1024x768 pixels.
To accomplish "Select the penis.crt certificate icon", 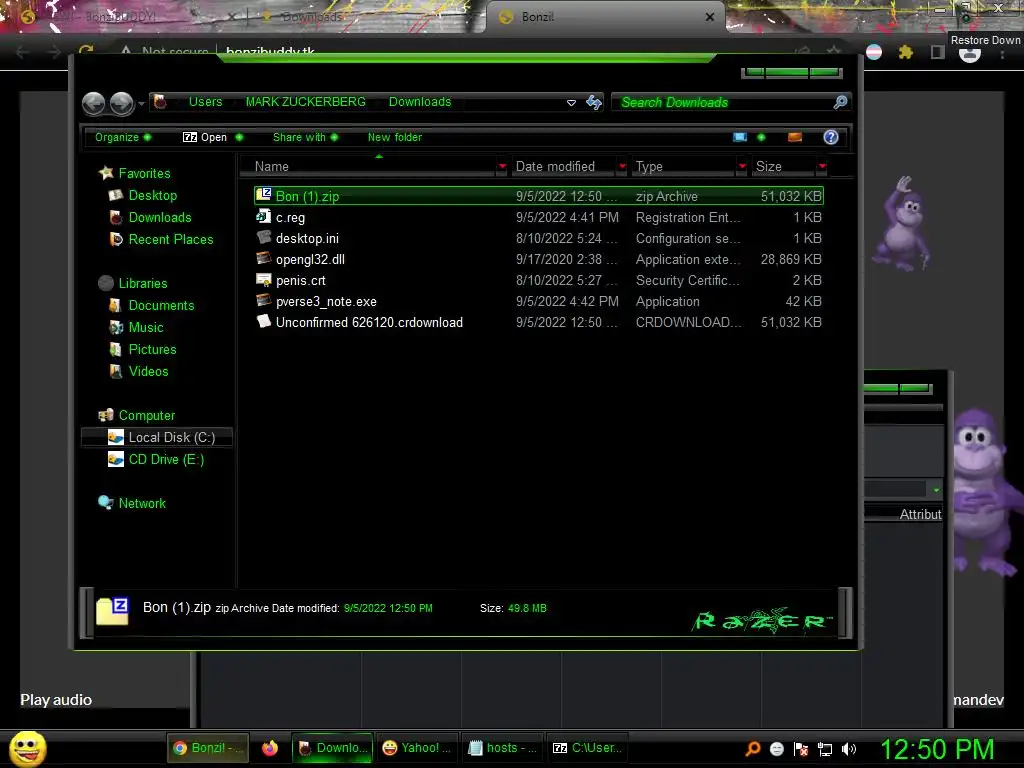I will 264,280.
